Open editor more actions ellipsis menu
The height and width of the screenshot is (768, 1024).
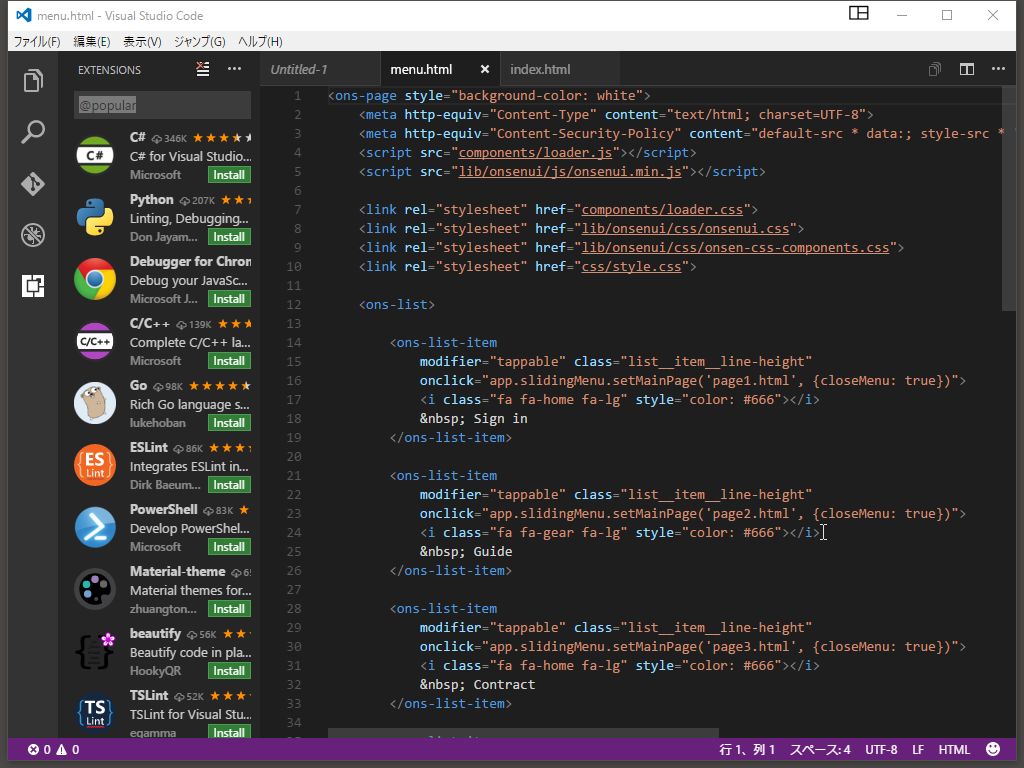click(x=998, y=69)
